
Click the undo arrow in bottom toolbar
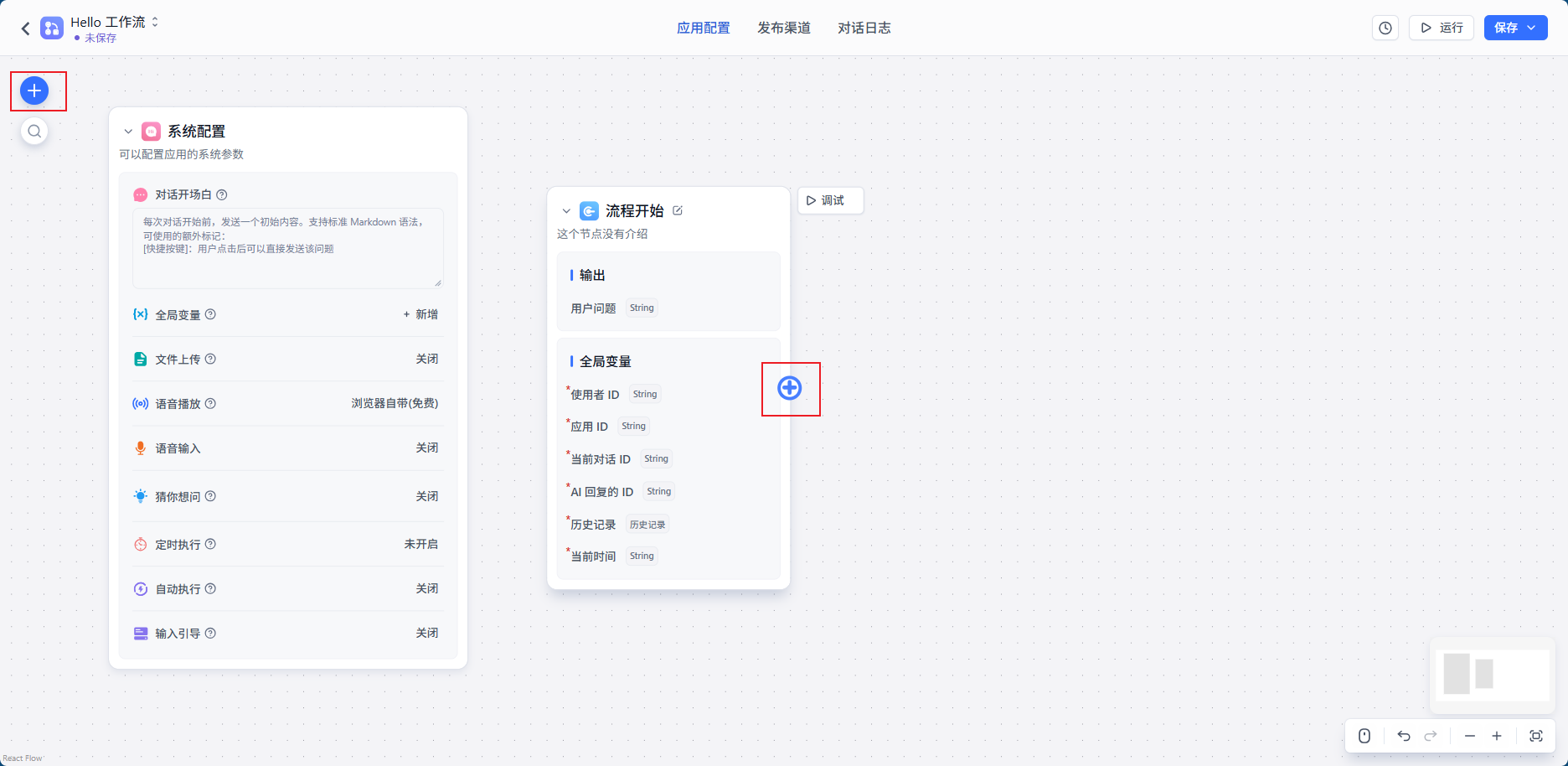[x=1404, y=736]
